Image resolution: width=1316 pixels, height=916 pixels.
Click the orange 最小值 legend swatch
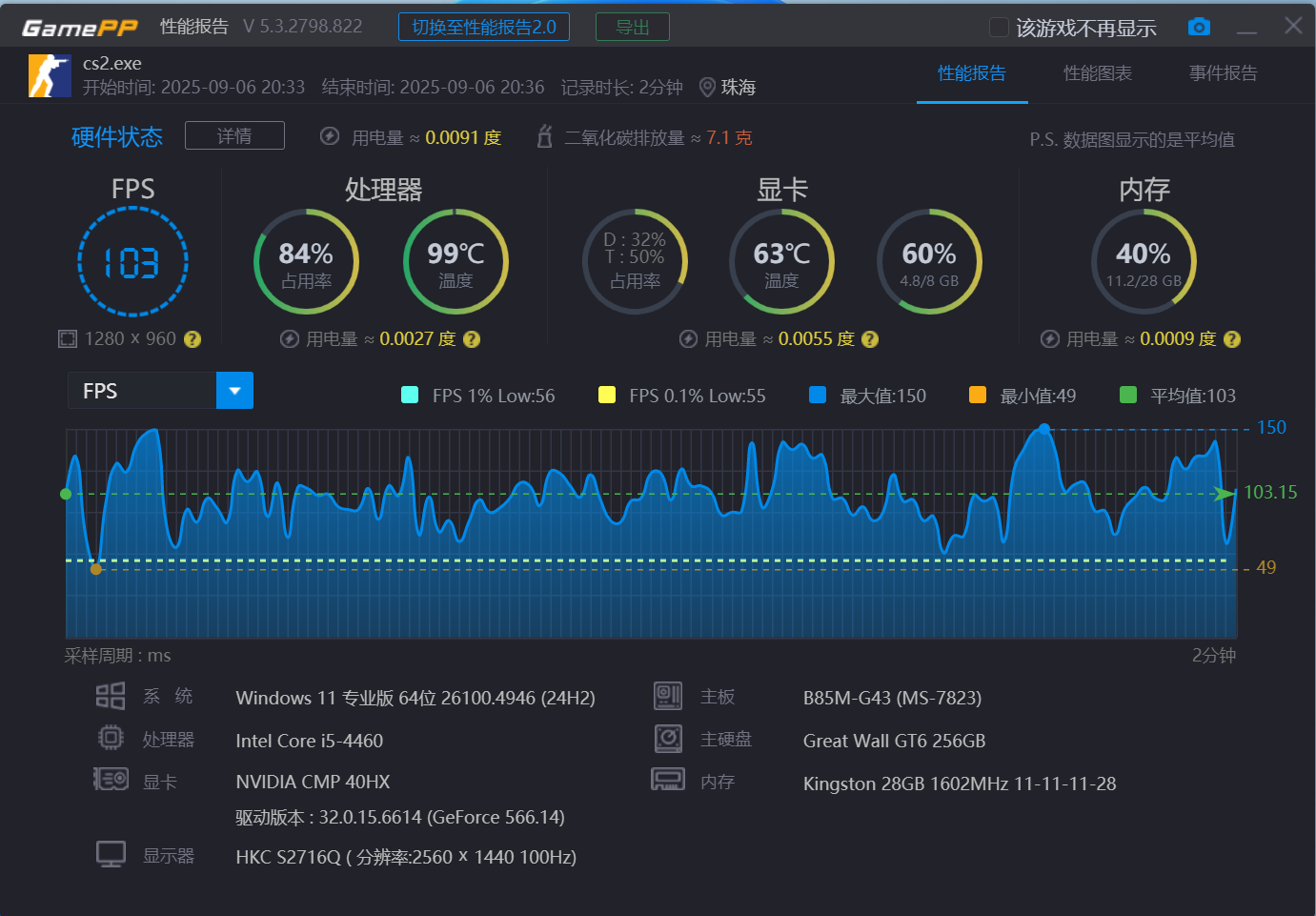(978, 395)
